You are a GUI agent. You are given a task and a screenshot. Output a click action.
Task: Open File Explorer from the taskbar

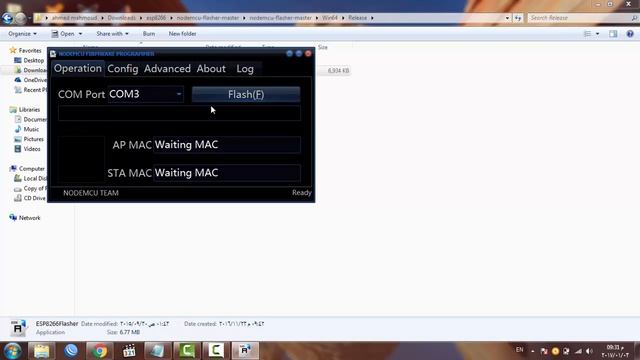[x=41, y=351]
